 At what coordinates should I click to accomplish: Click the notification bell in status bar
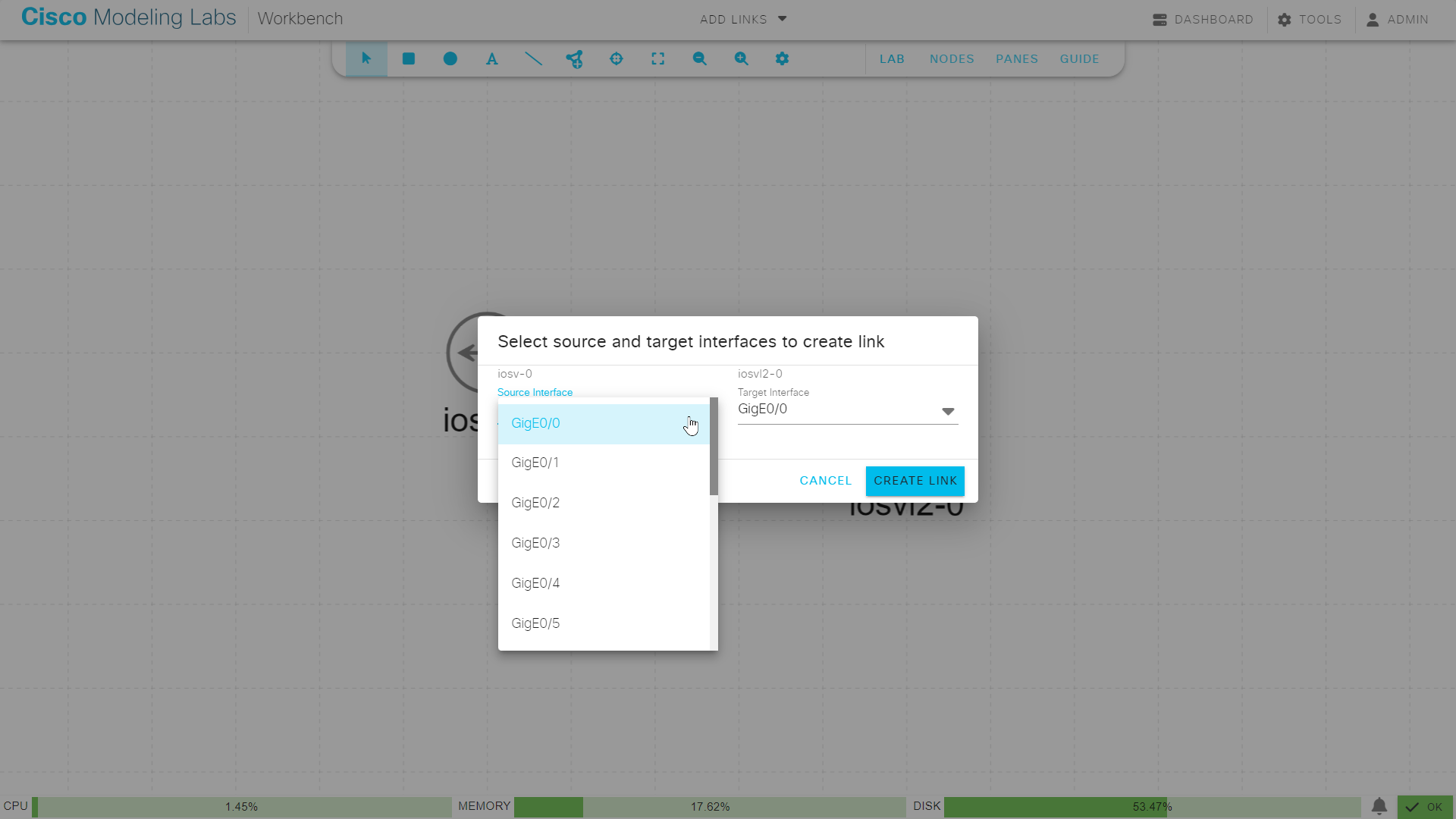pos(1380,807)
